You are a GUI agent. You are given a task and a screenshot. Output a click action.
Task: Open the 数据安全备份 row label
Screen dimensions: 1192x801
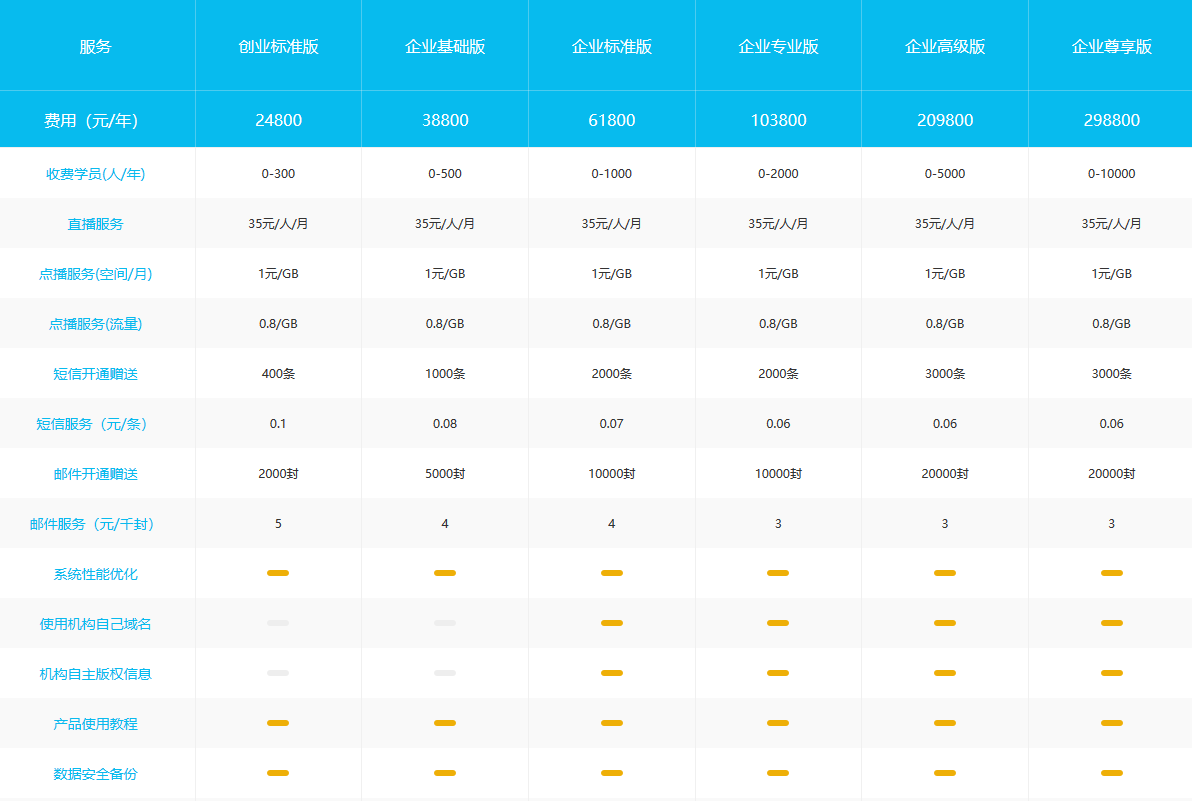(x=95, y=774)
